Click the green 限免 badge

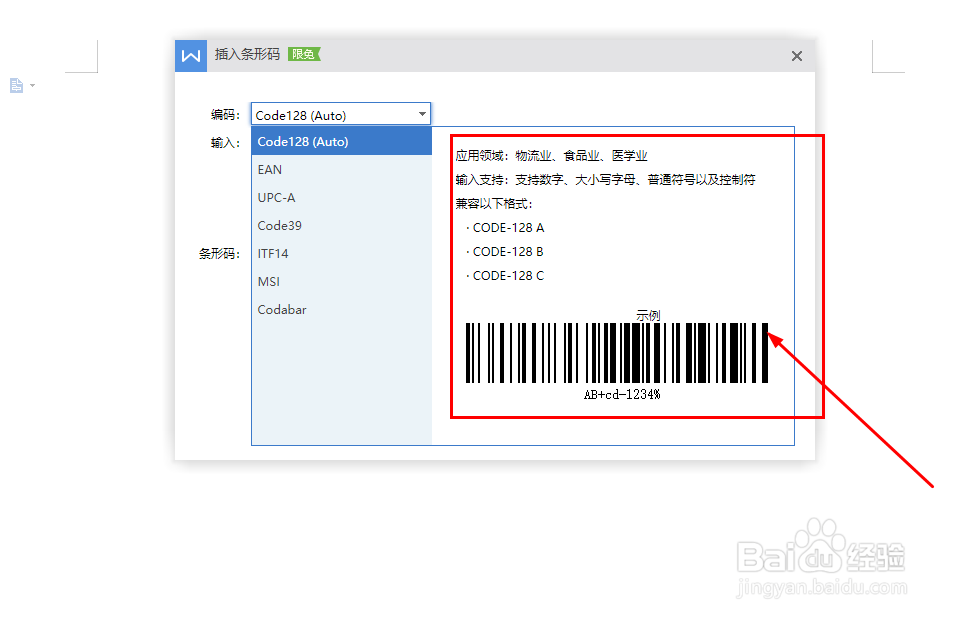click(x=304, y=54)
